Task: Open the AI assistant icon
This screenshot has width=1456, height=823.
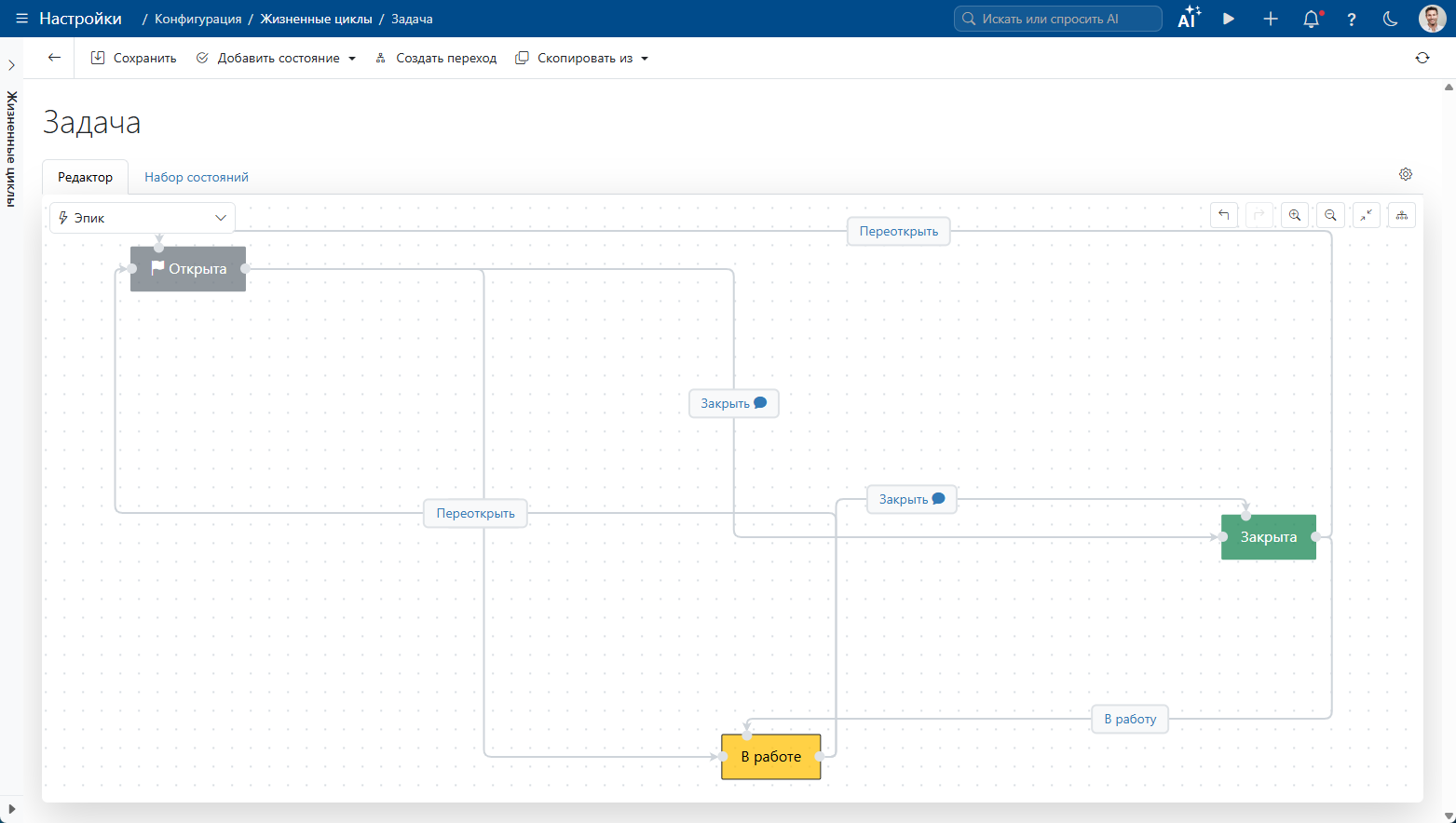Action: click(x=1189, y=19)
